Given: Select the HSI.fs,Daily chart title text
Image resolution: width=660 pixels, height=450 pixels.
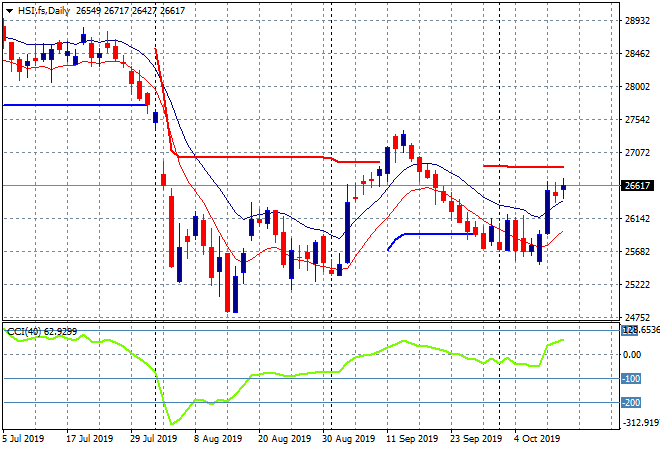Looking at the screenshot, I should click(43, 11).
